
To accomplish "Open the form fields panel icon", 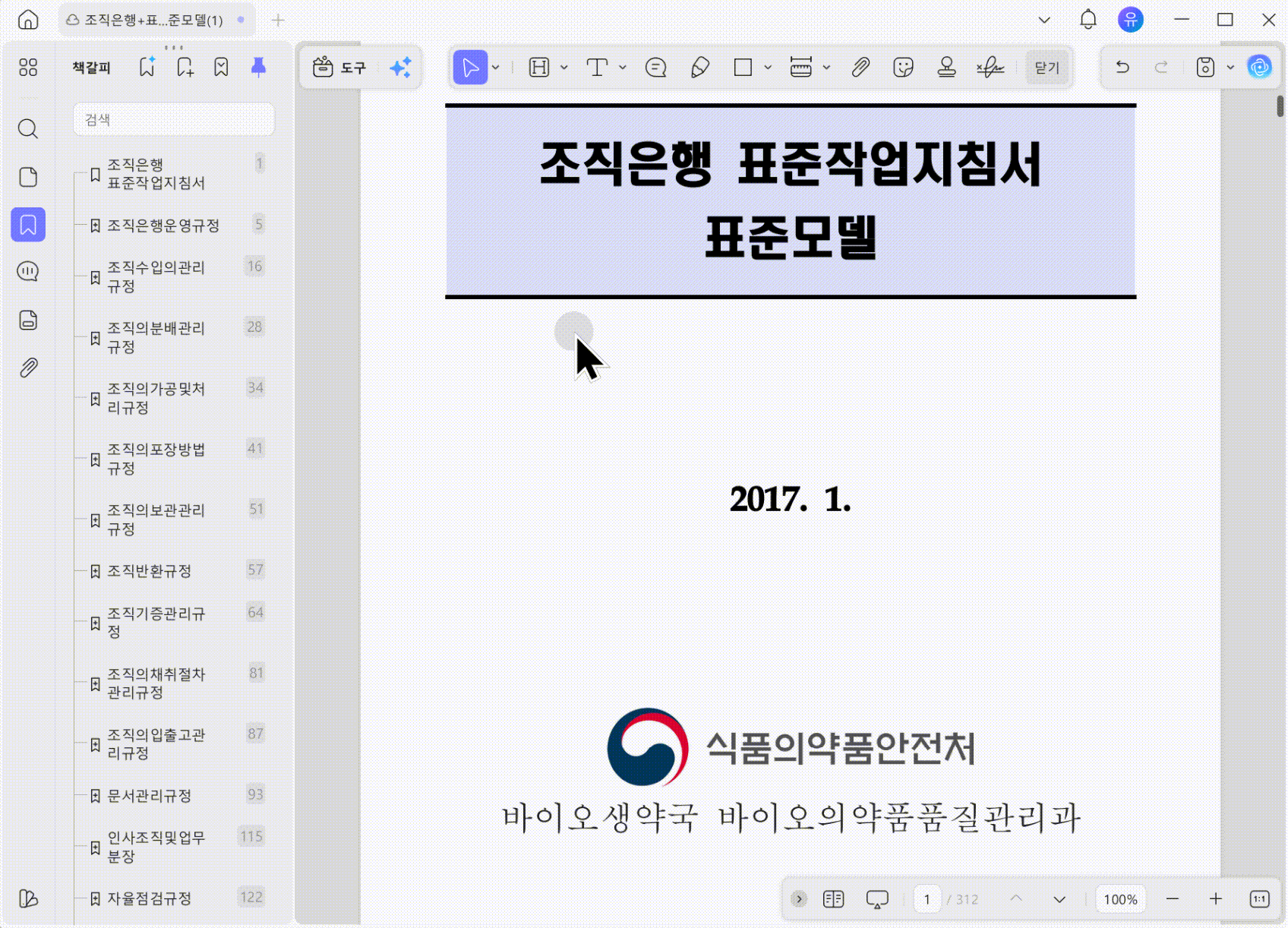I will [28, 320].
